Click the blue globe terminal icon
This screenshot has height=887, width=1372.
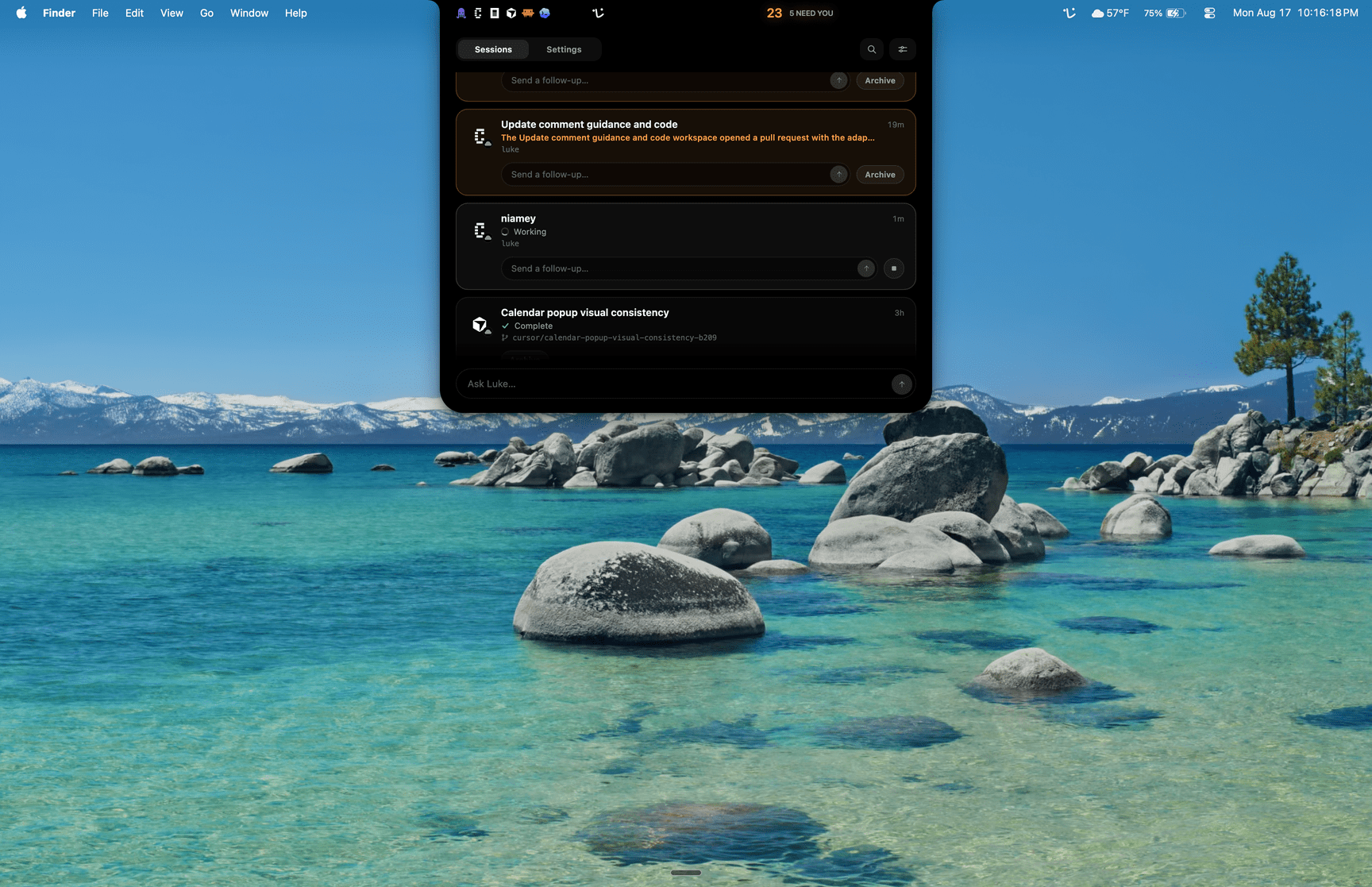coord(545,13)
